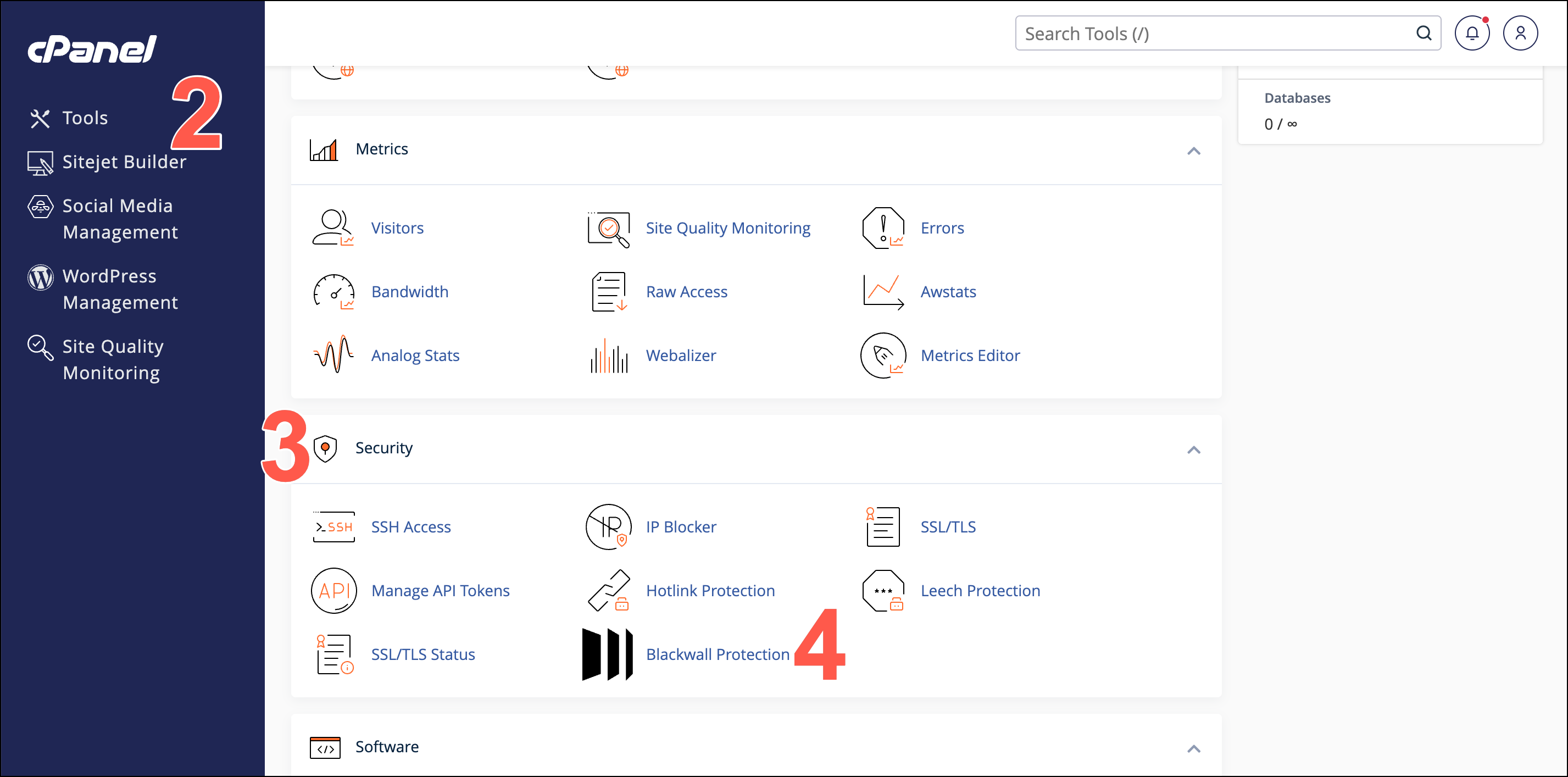Click the Search Tools input field
Screen dimensions: 1568x777
1228,33
